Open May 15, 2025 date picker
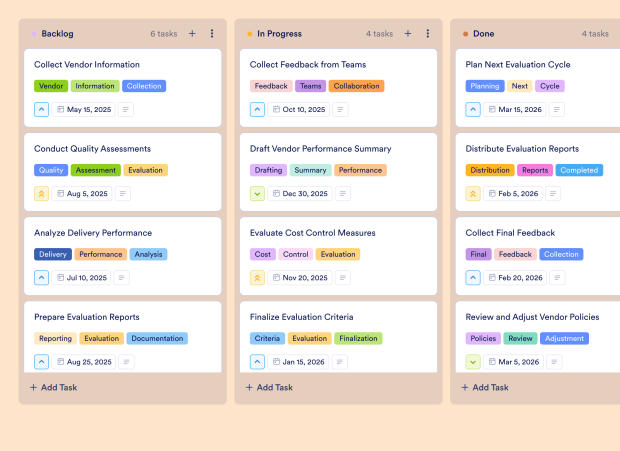The image size is (620, 451). [82, 110]
